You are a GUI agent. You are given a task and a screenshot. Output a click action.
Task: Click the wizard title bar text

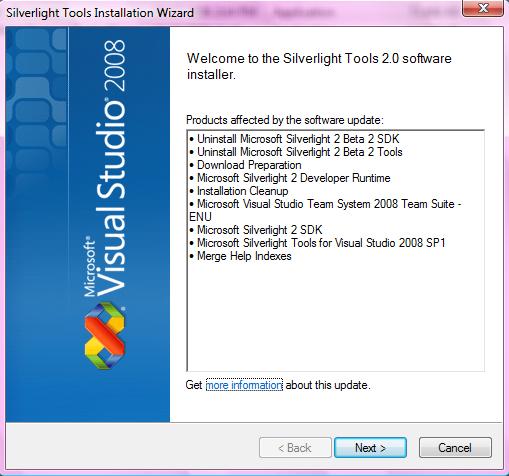pos(100,13)
